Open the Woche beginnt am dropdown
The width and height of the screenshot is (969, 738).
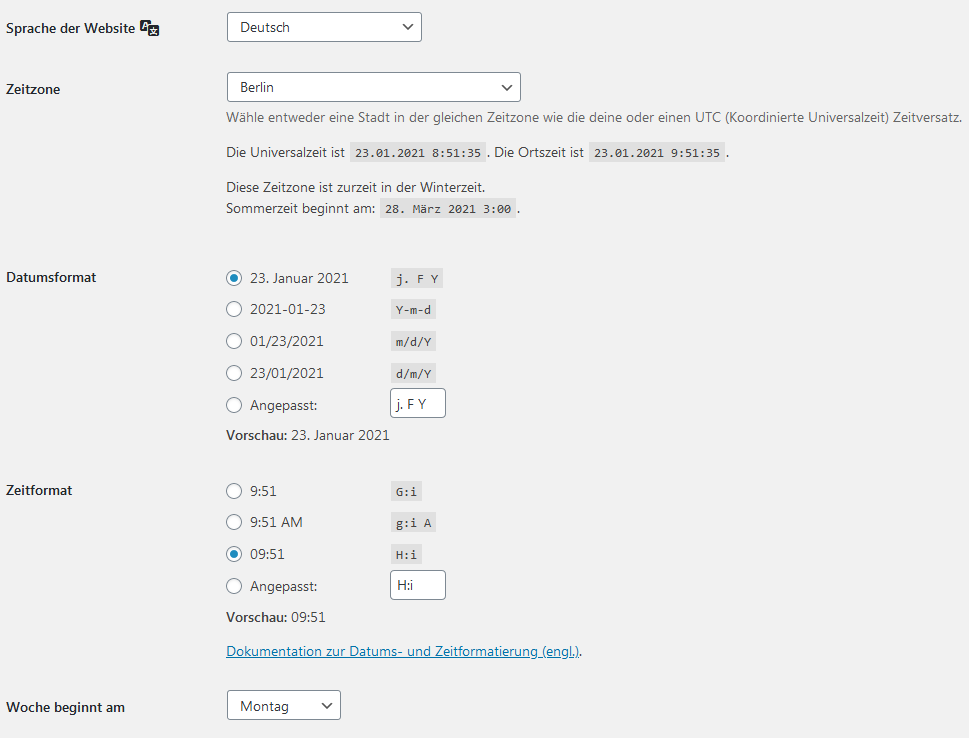tap(283, 706)
